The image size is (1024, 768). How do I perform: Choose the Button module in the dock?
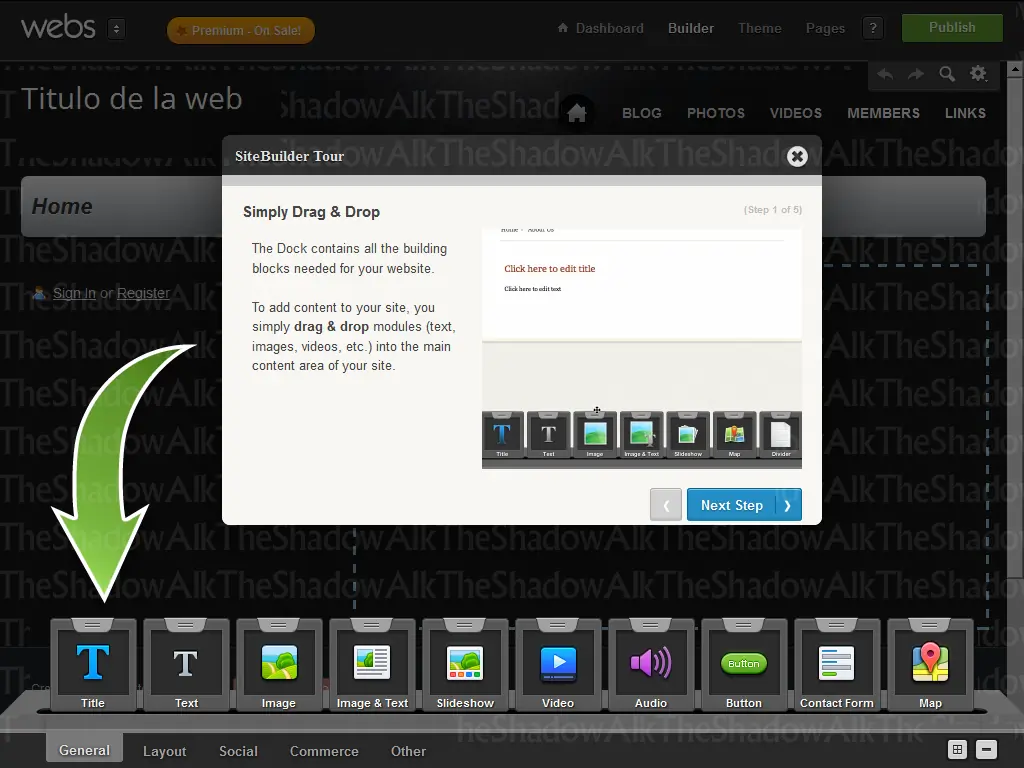pyautogui.click(x=744, y=665)
